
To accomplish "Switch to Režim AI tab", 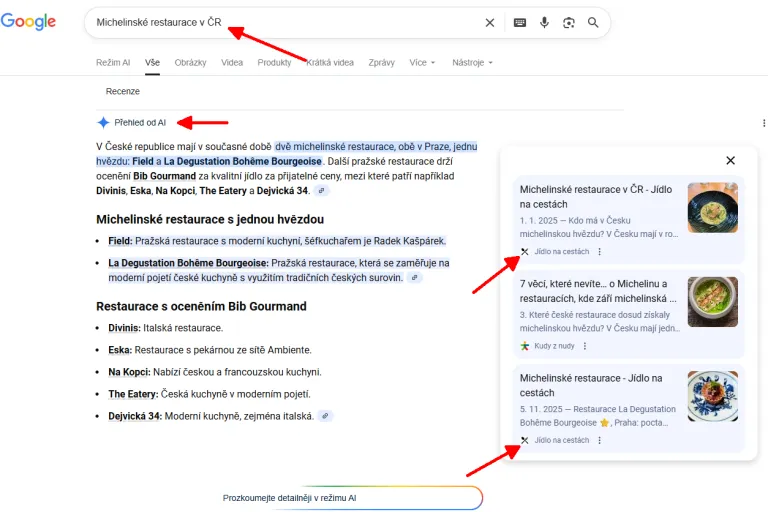I will point(113,63).
